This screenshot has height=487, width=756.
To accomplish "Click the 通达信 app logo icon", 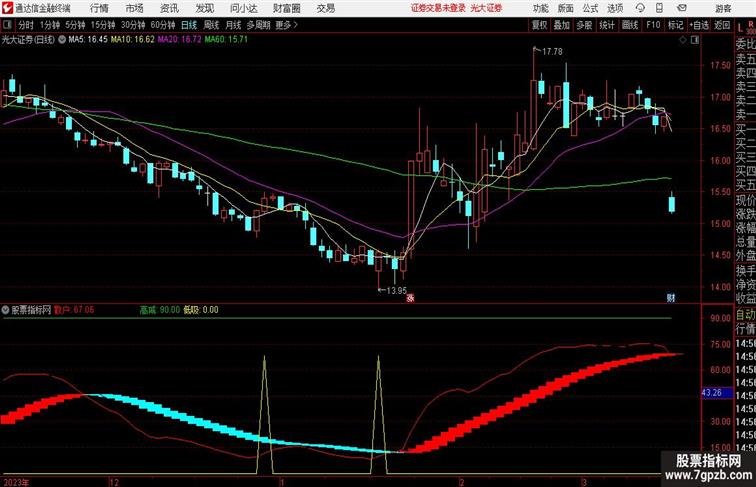I will [x=7, y=8].
